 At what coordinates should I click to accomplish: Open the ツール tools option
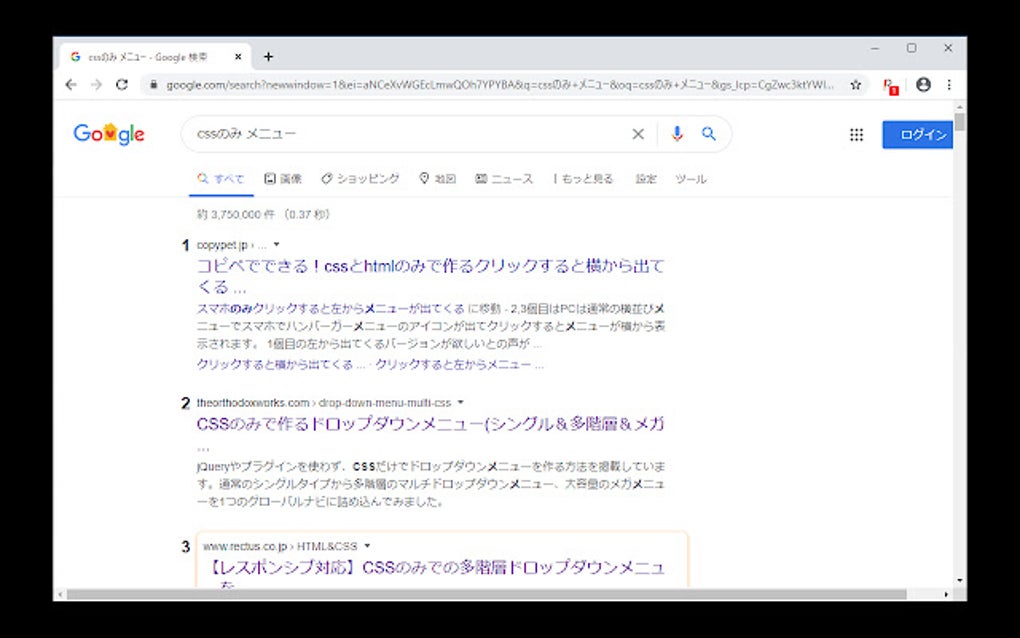point(690,179)
